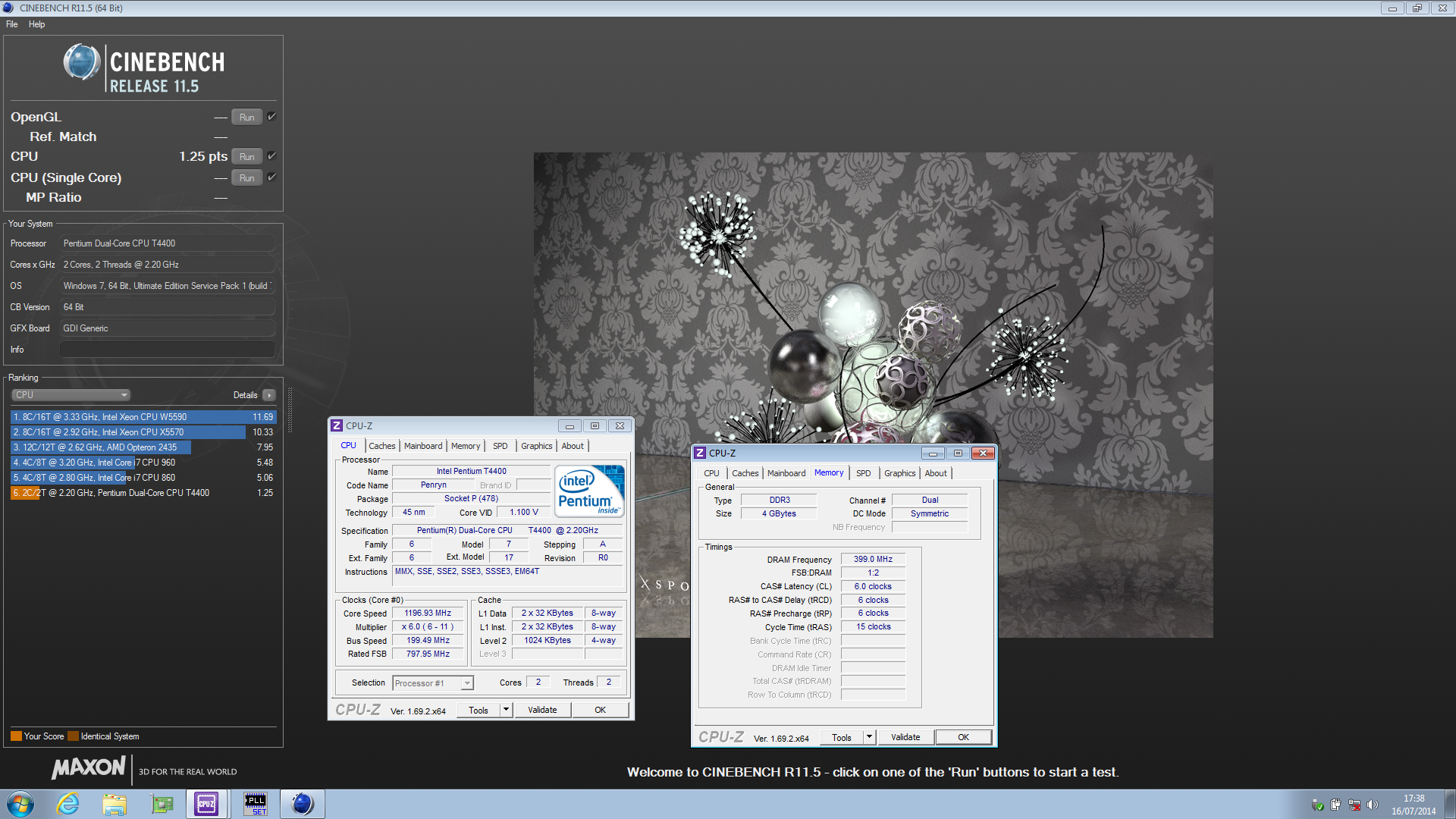This screenshot has width=1456, height=819.
Task: Open Internet Explorer from the taskbar
Action: (68, 804)
